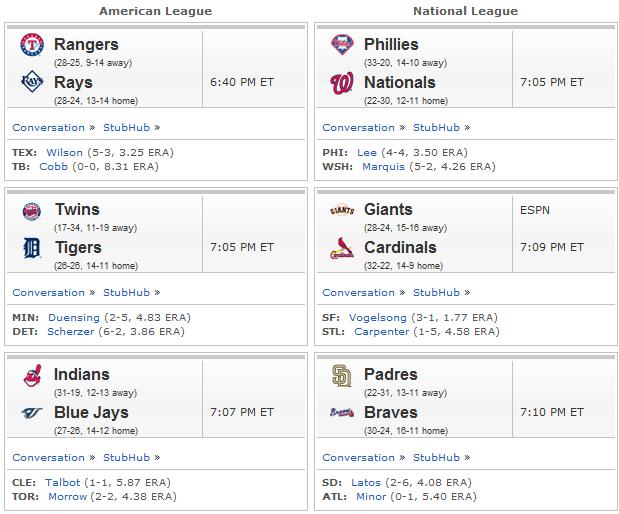The width and height of the screenshot is (619, 514).
Task: Click the Phillies team logo
Action: (342, 44)
